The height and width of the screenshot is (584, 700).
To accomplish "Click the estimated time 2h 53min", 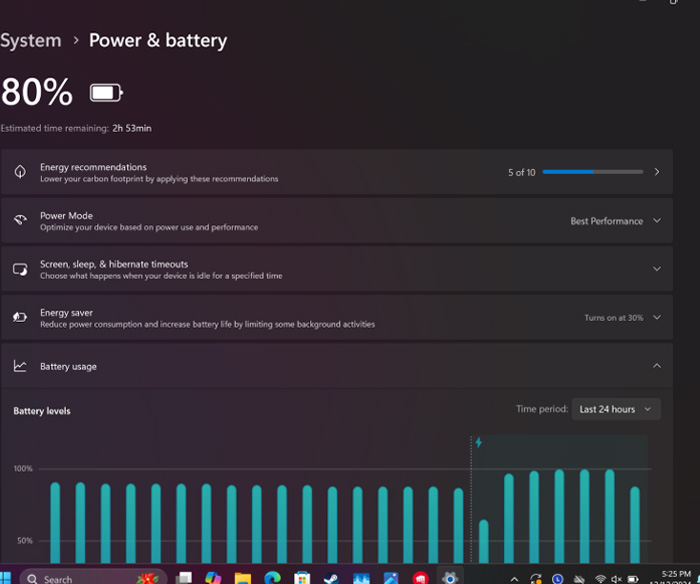I will coord(132,129).
